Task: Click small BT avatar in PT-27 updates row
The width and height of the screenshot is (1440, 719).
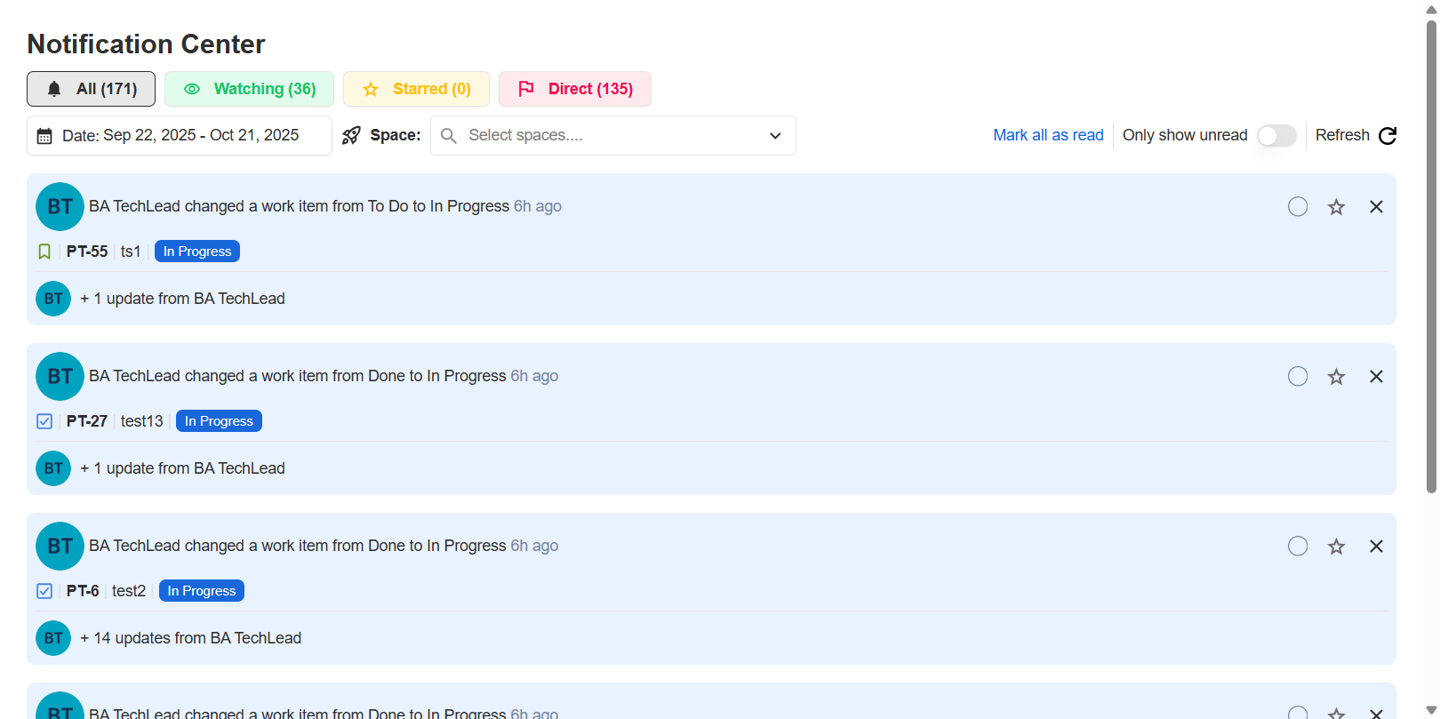Action: [x=53, y=469]
